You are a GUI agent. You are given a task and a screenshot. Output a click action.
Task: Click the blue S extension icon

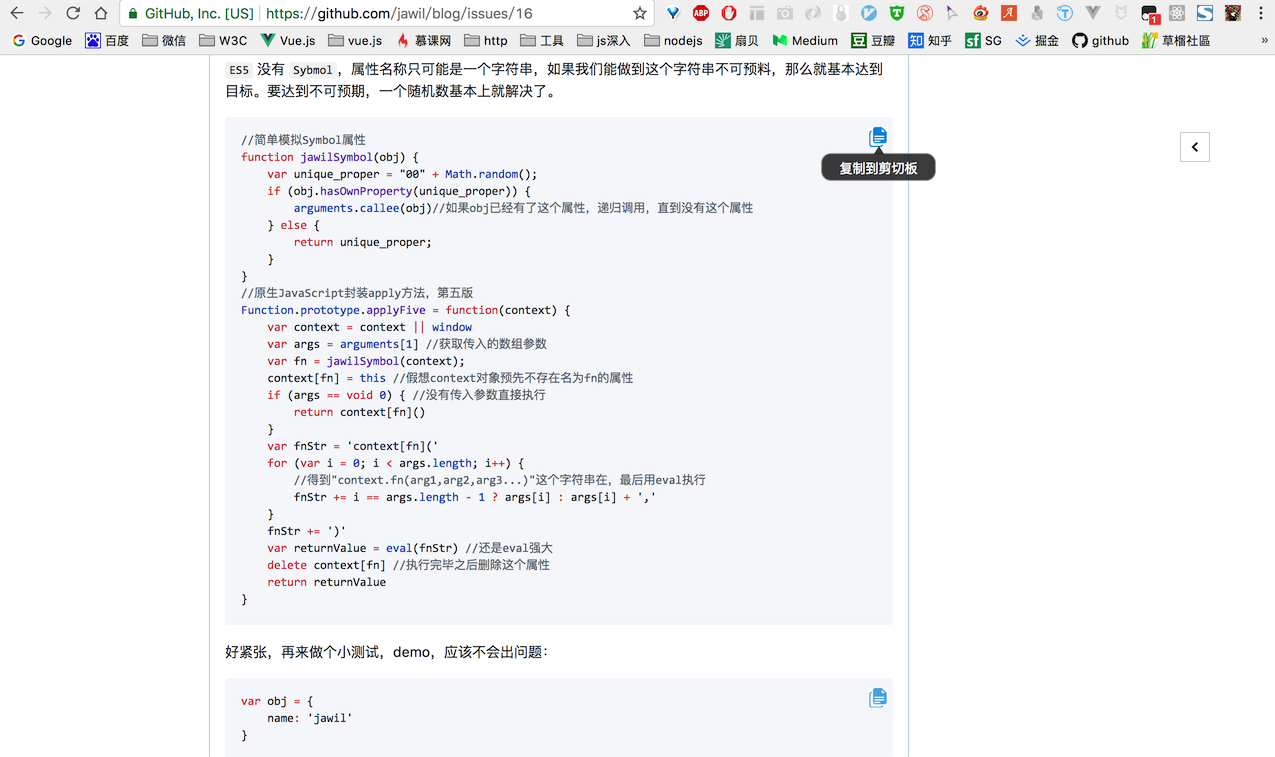1206,13
